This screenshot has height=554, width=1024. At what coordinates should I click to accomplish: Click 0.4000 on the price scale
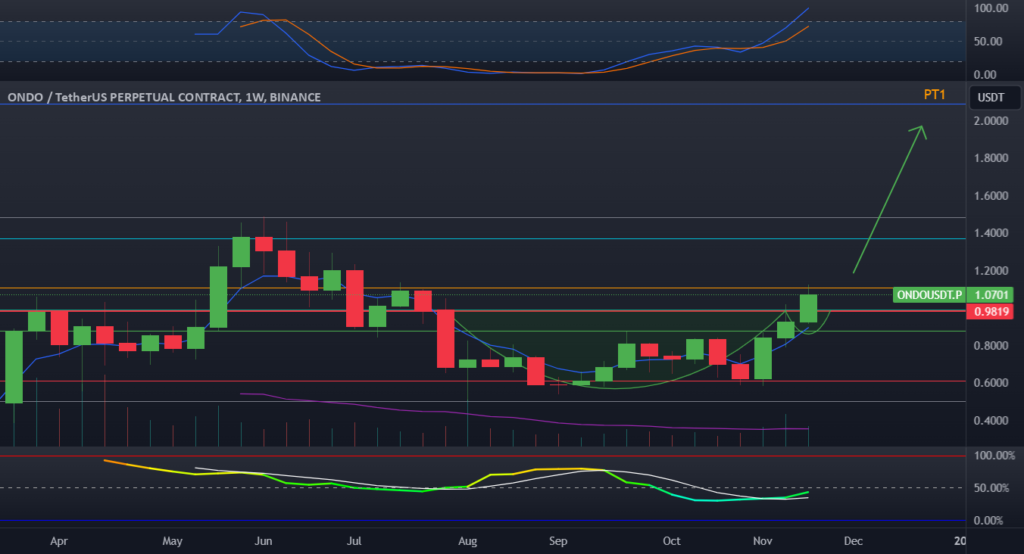[988, 421]
